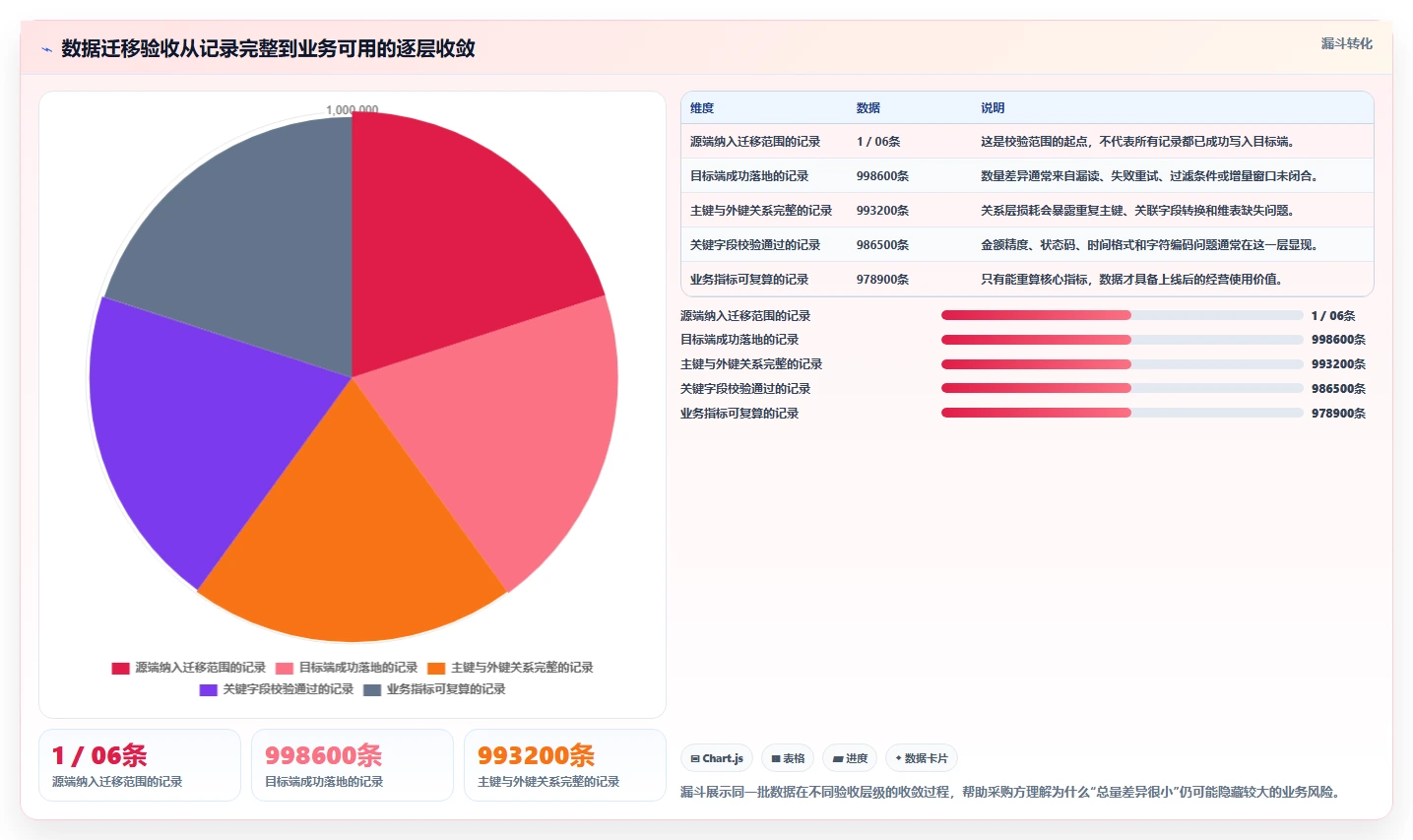Toggle the gray legend swatch 业务指标可复算的记录
1413x840 pixels.
(x=372, y=689)
